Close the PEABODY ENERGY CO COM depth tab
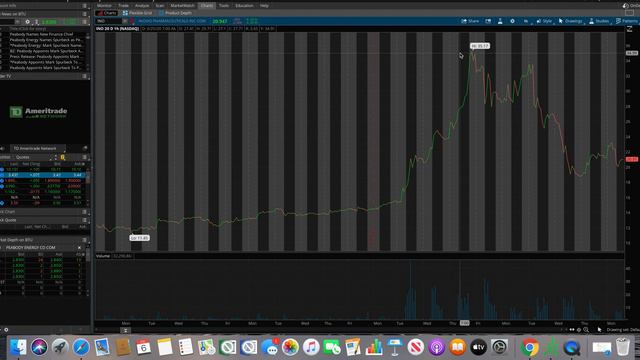The image size is (640, 360). [x=79, y=248]
